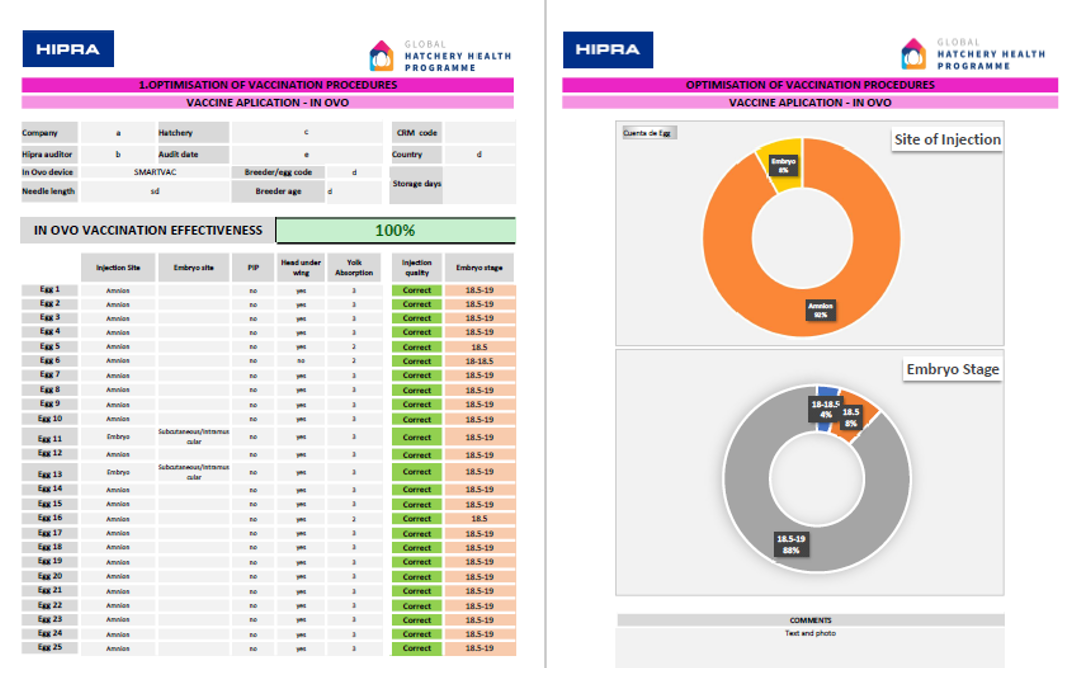
Task: Click the Injection quality column header
Action: (x=417, y=267)
